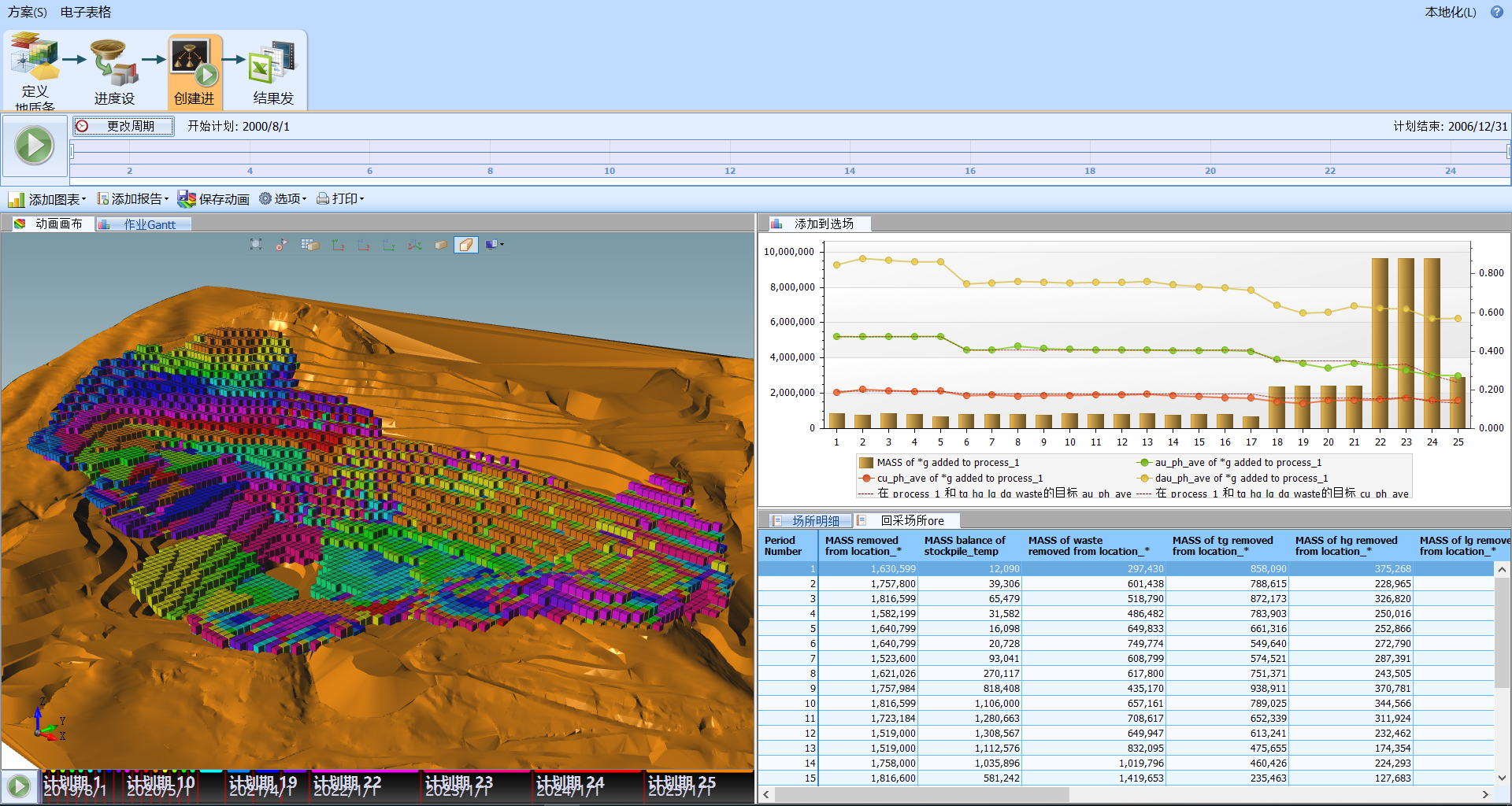1512x806 pixels.
Task: Toggle the highlighted block outline display button
Action: point(465,245)
